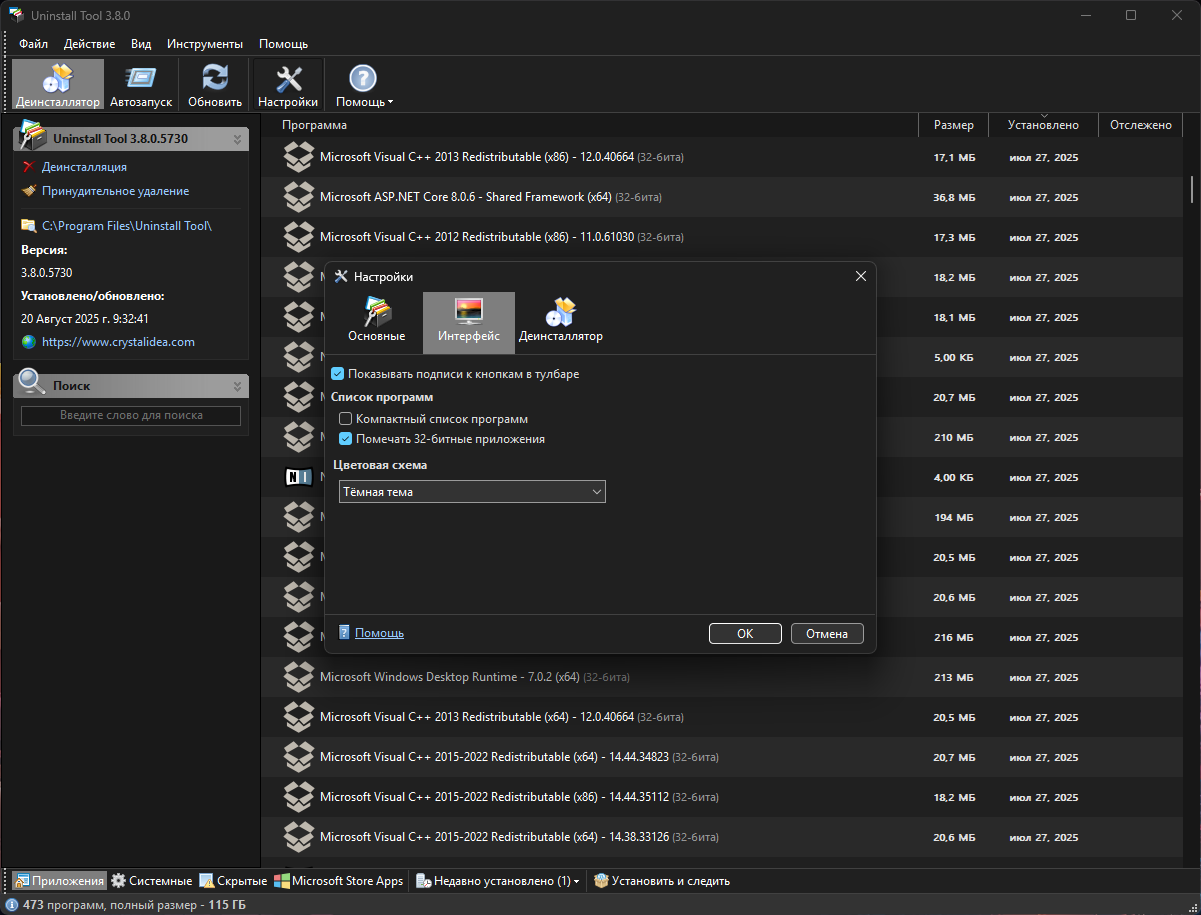Collapse the Поиск panel chevron
The height and width of the screenshot is (915, 1201).
(237, 386)
